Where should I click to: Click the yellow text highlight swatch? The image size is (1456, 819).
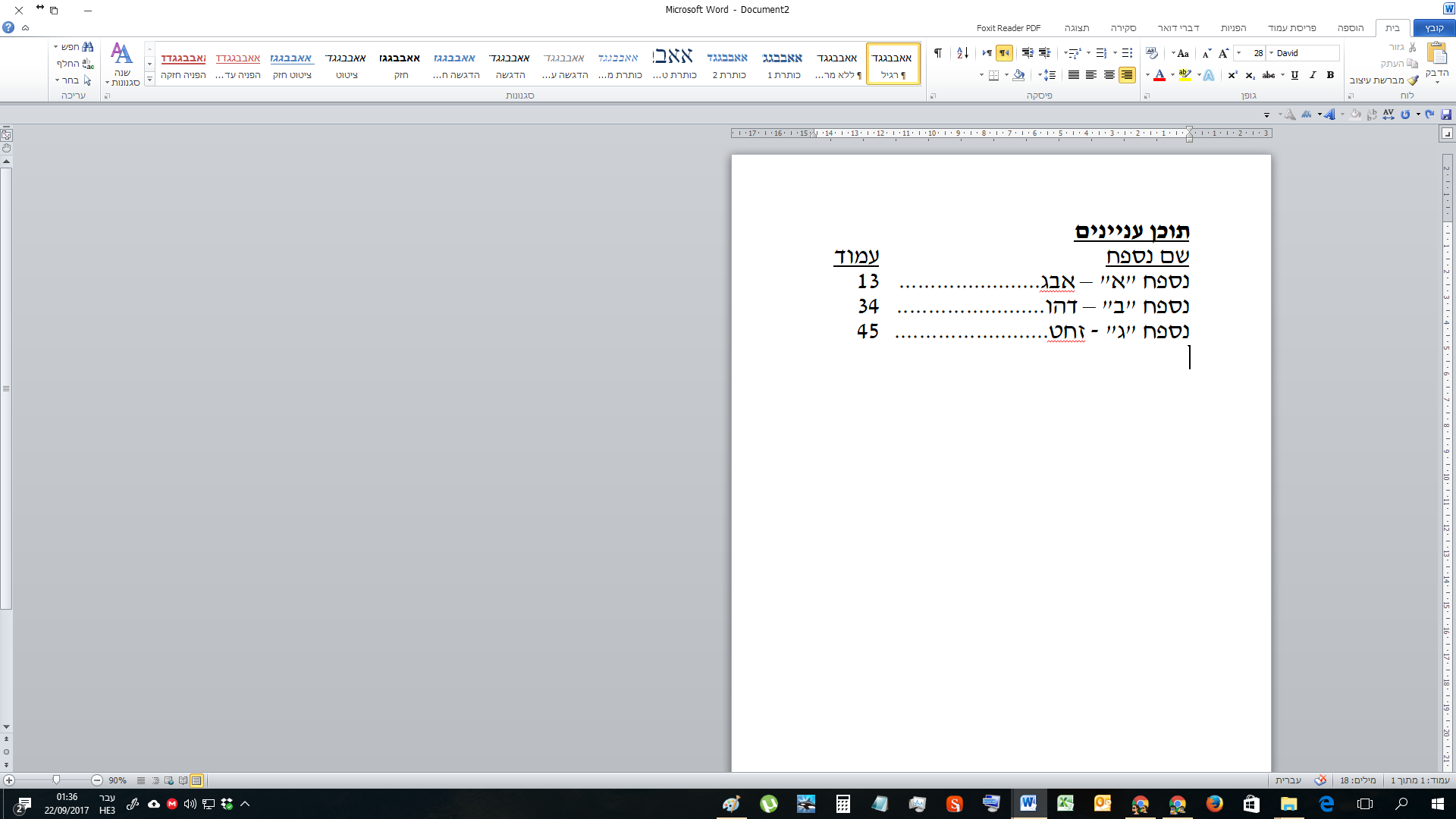pyautogui.click(x=1185, y=75)
